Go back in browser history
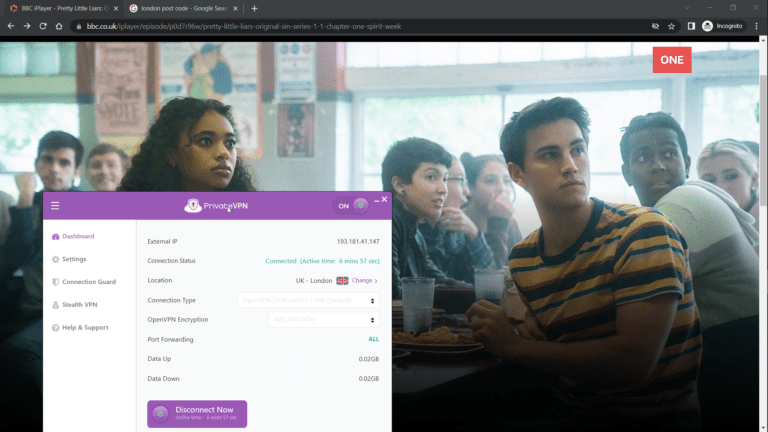The image size is (768, 432). pyautogui.click(x=11, y=26)
